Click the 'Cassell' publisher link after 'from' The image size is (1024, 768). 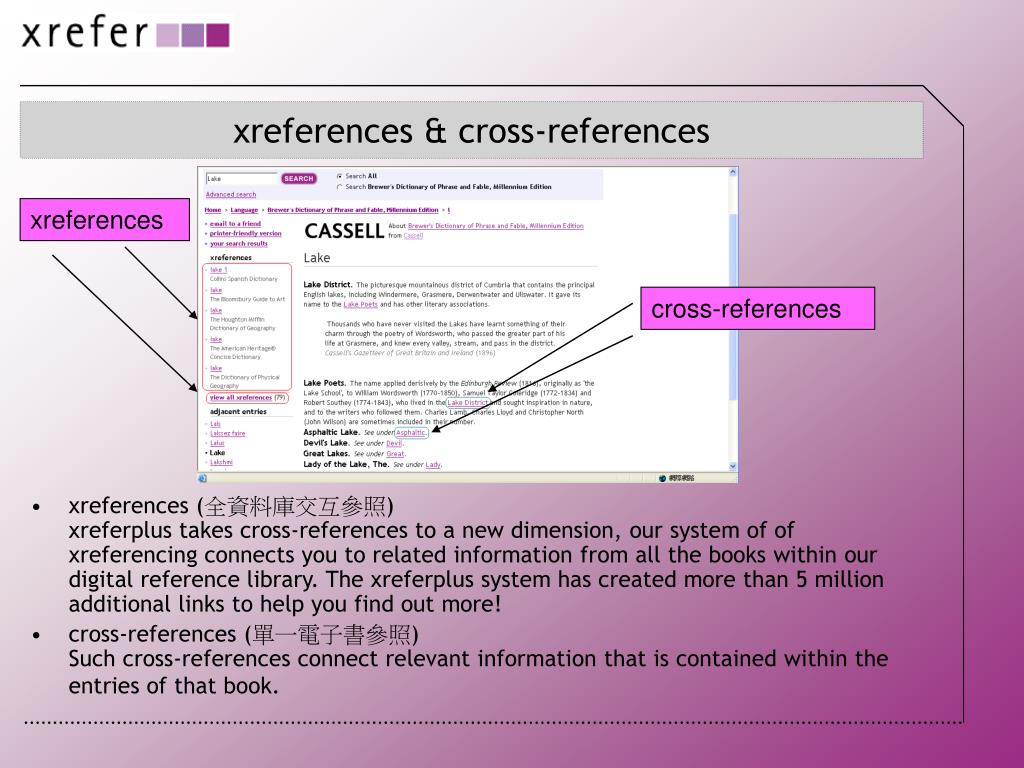413,236
